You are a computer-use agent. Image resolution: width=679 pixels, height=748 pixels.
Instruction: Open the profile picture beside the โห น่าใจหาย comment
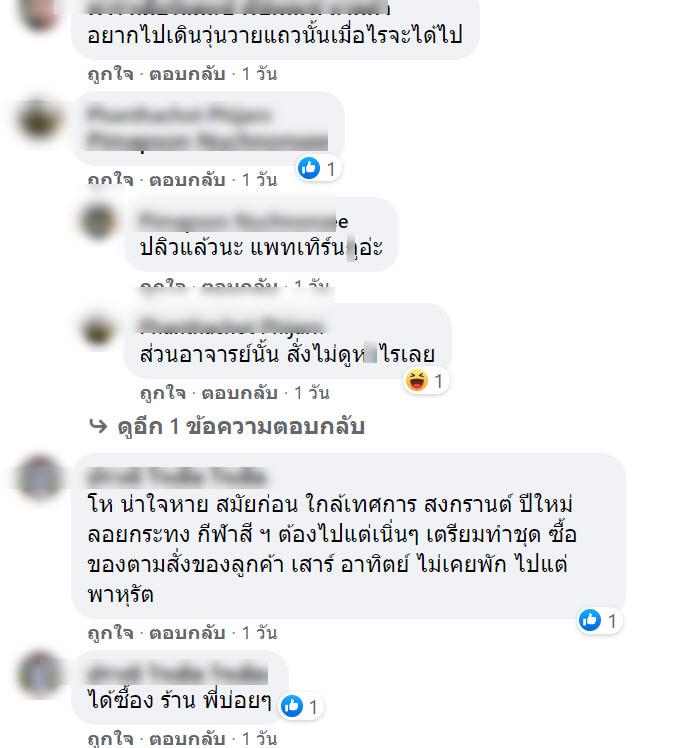pyautogui.click(x=39, y=477)
